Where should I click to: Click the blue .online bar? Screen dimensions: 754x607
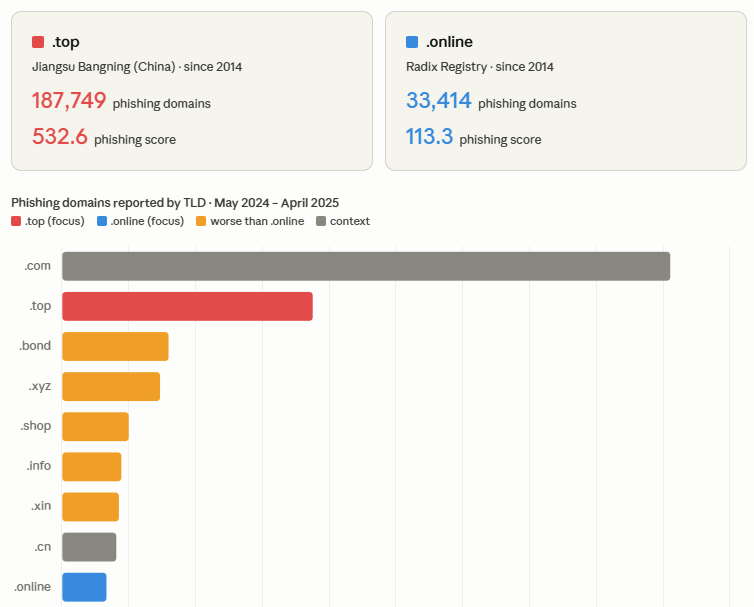pos(84,587)
